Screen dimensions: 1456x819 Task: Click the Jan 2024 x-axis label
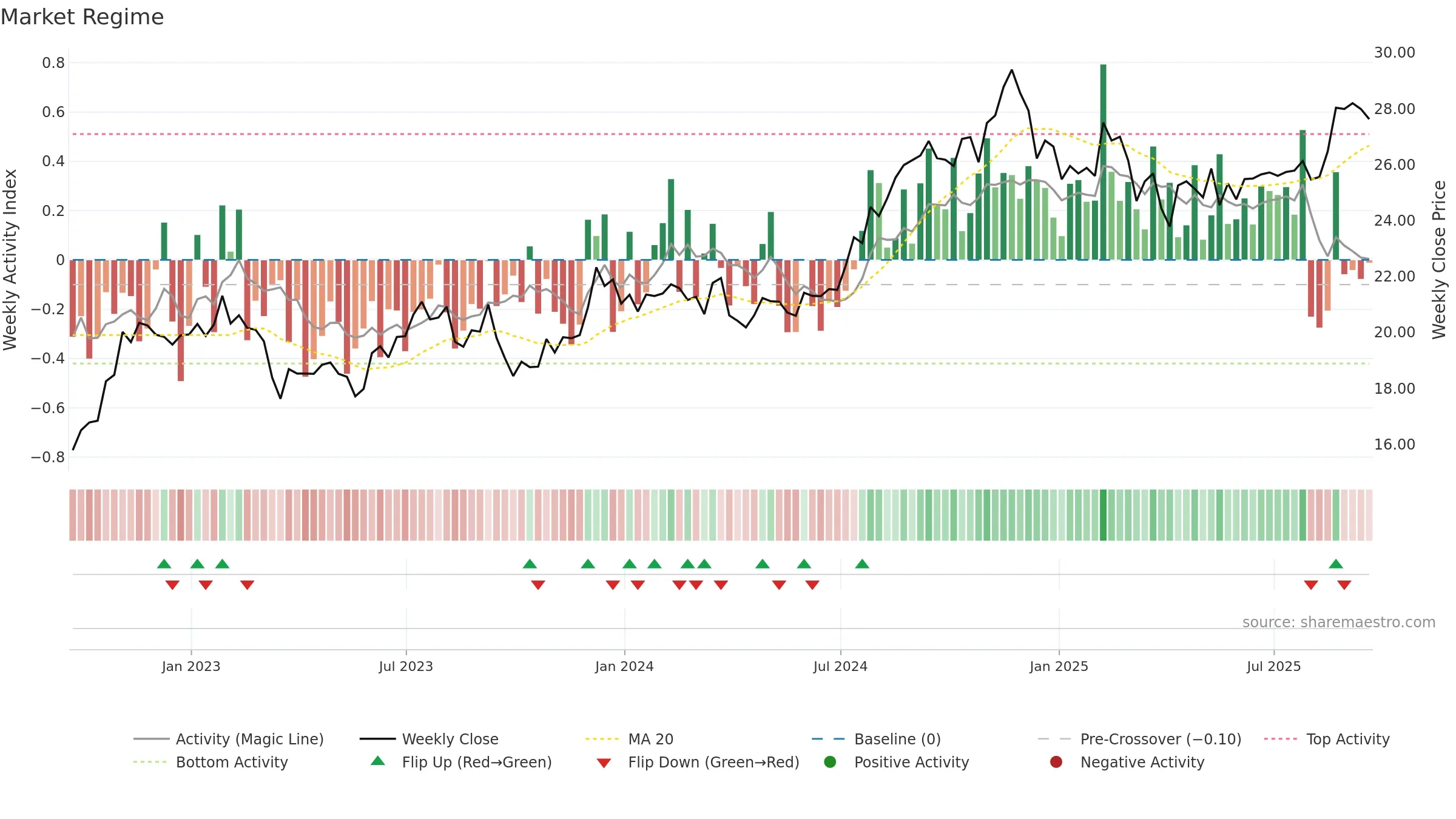tap(624, 666)
